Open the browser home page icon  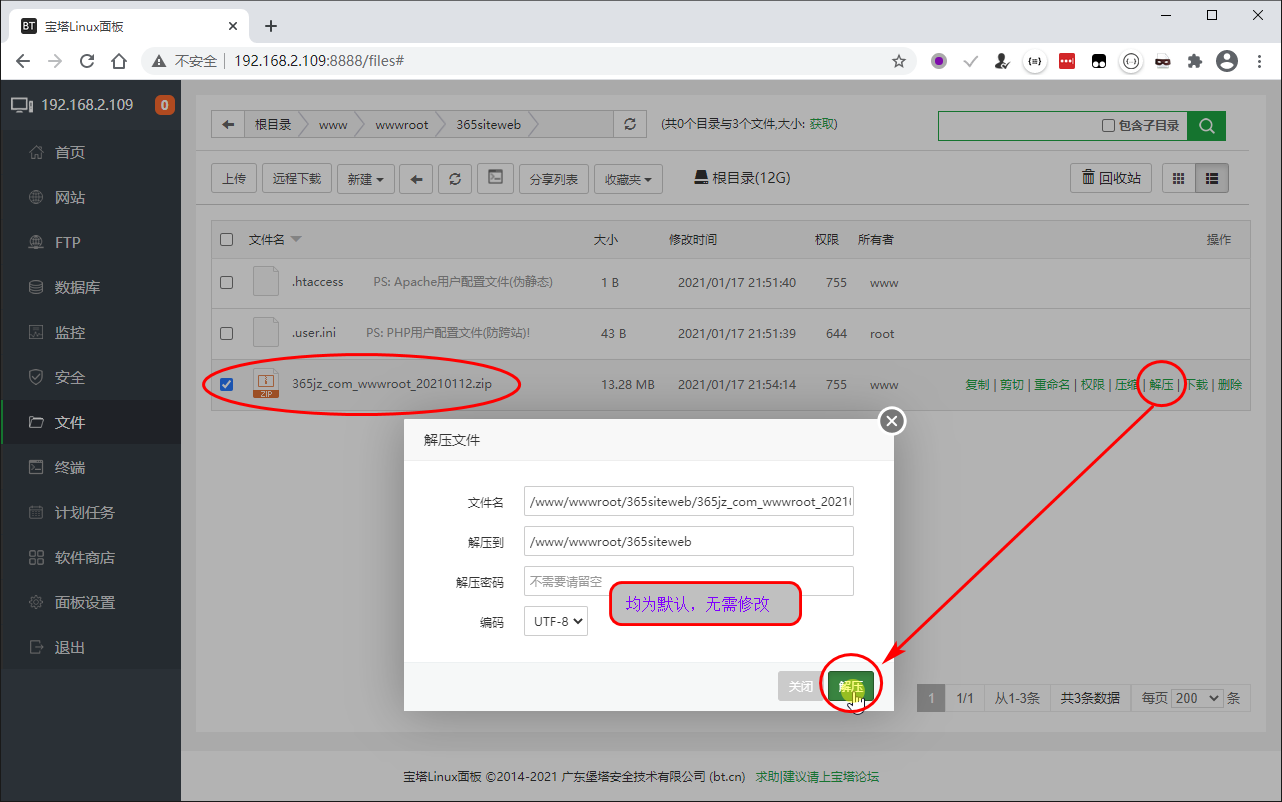tap(119, 61)
